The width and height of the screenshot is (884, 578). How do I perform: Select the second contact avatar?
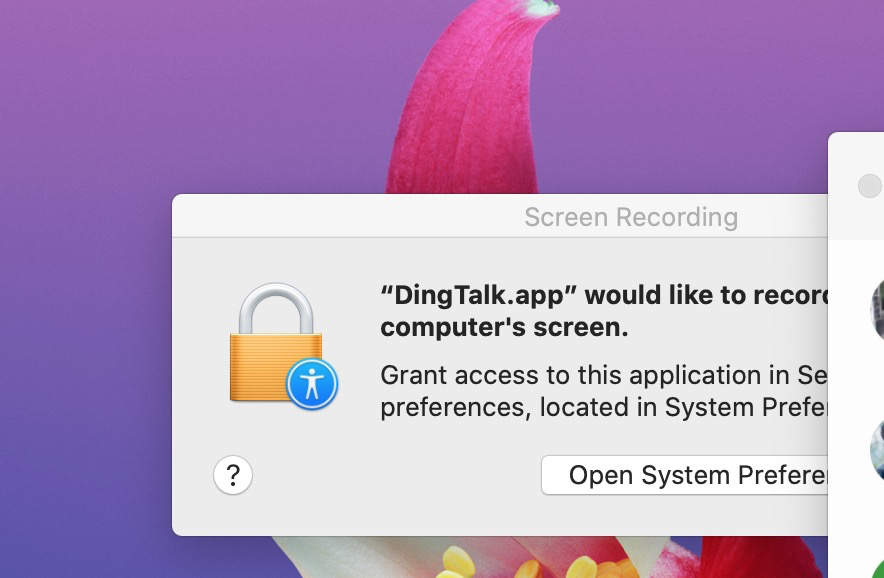click(877, 450)
